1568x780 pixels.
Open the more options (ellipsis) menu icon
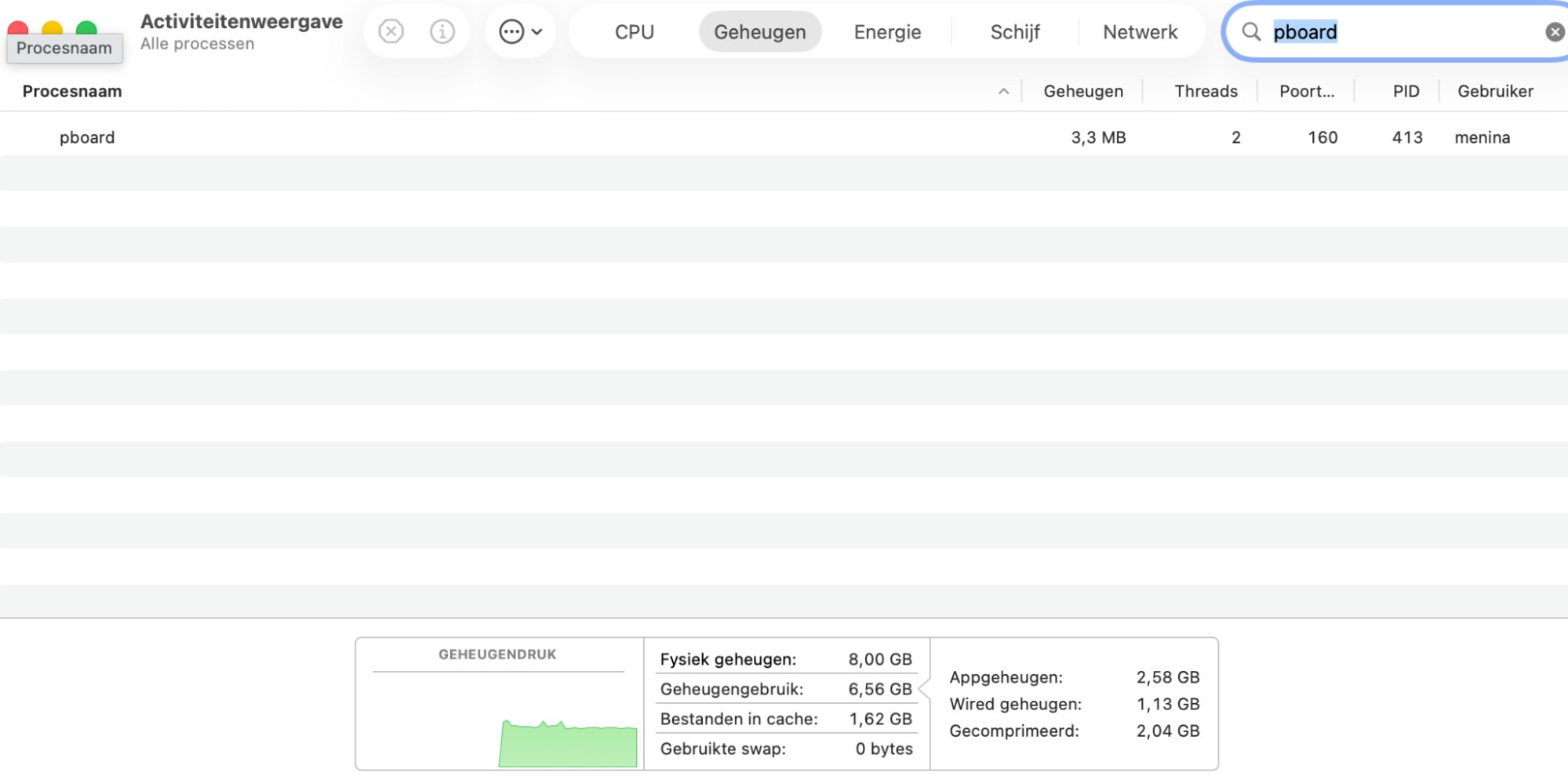coord(511,31)
